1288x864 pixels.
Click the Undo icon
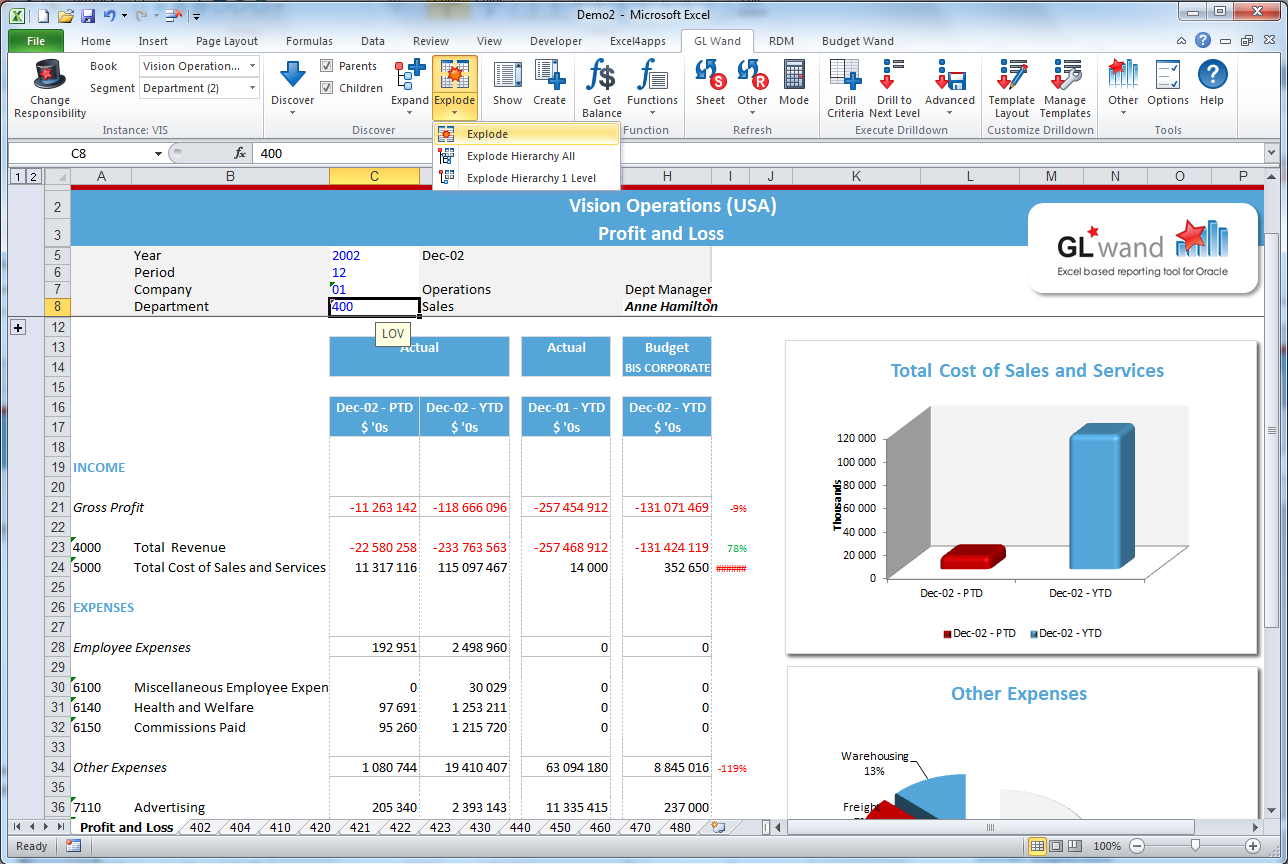(x=109, y=15)
